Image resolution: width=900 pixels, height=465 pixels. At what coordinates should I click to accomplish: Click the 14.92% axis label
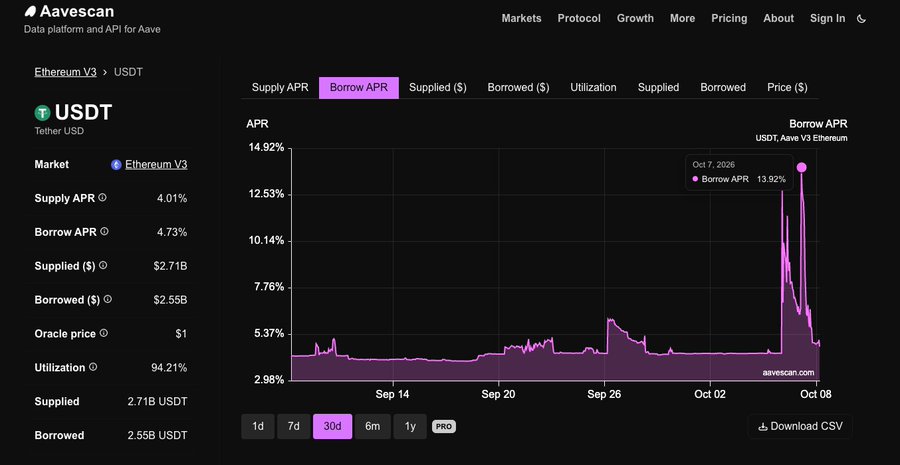(265, 148)
